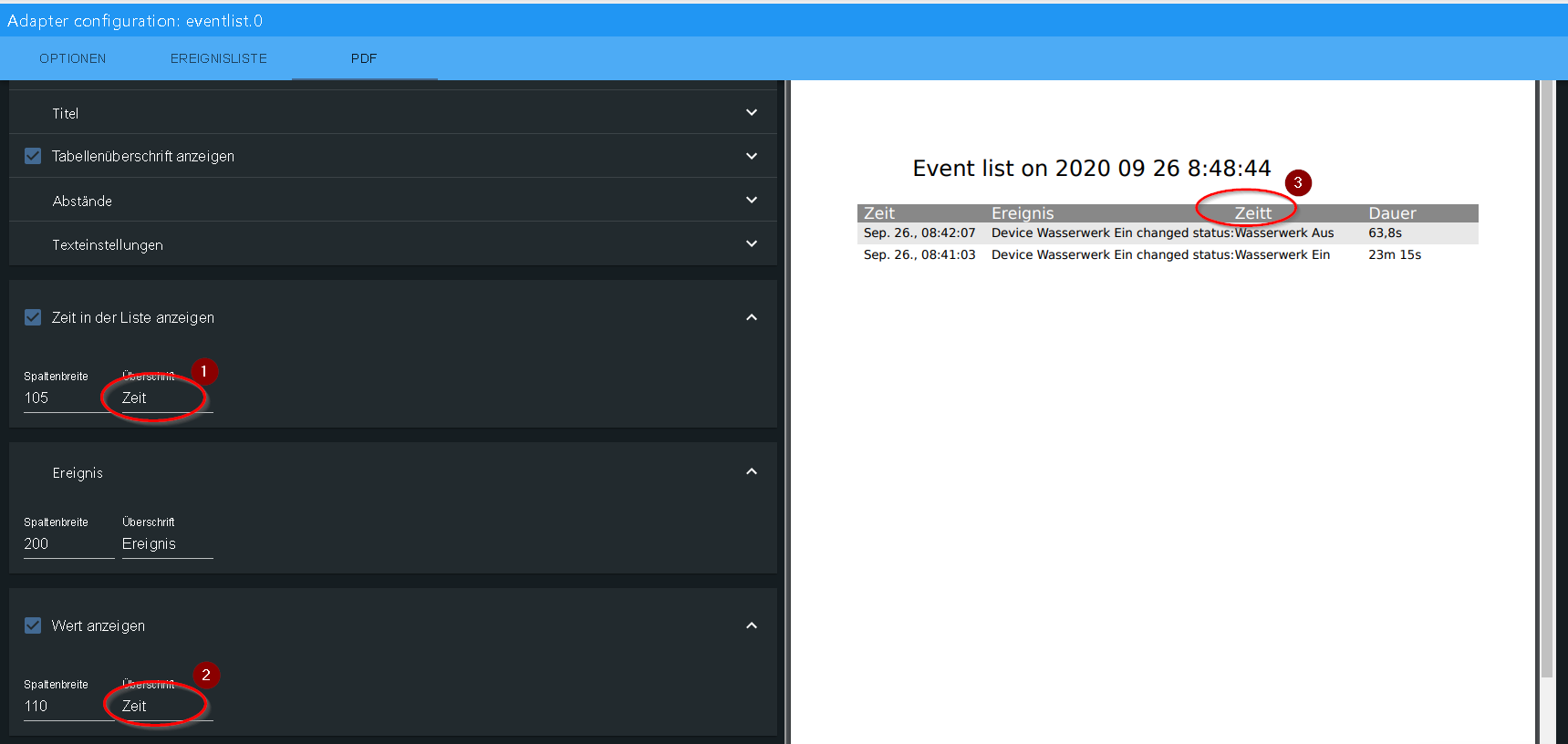Expand the Texteinstellungen section chevron
Screen dimensions: 1568x744
752,243
